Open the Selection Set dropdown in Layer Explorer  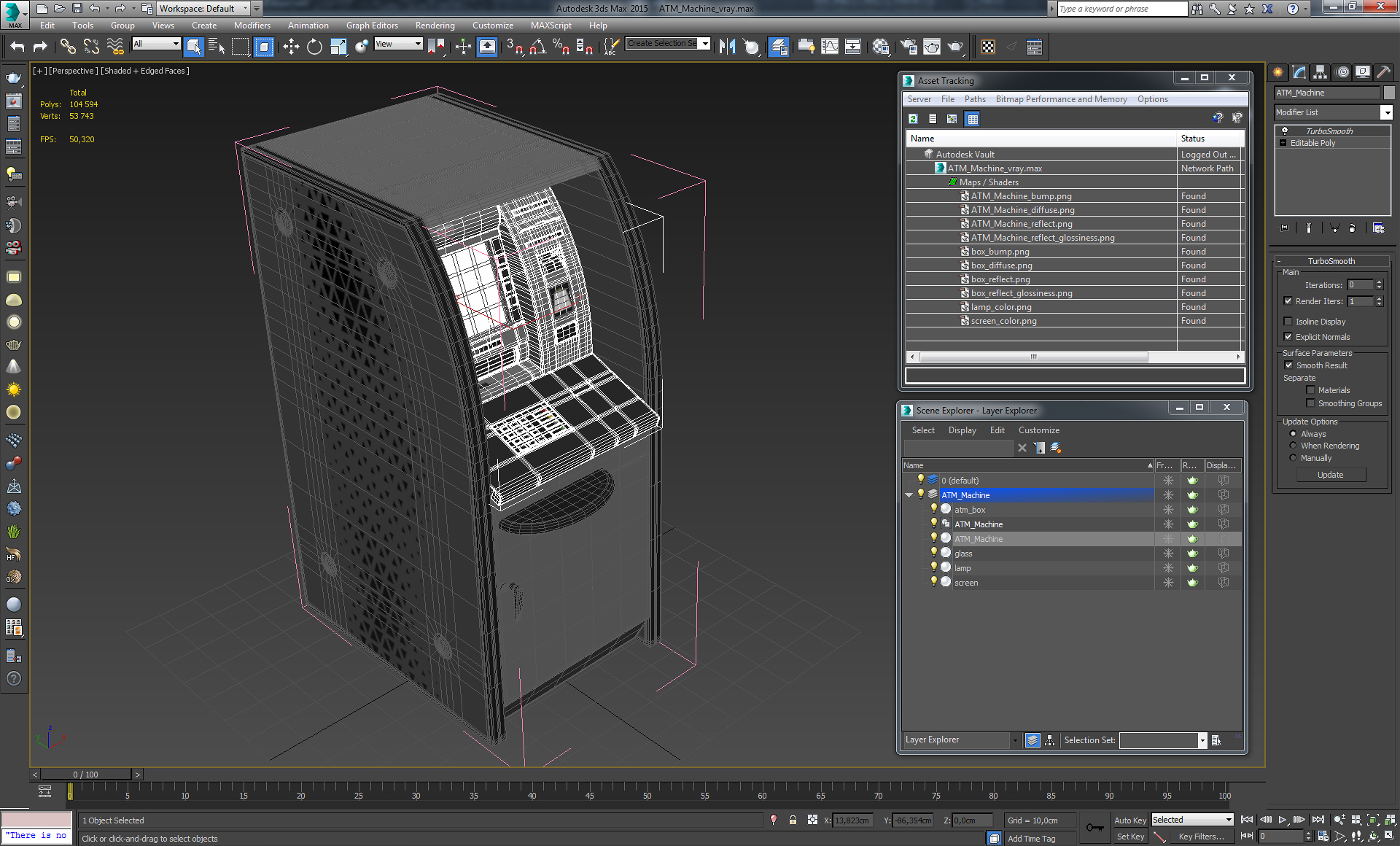pos(1202,740)
